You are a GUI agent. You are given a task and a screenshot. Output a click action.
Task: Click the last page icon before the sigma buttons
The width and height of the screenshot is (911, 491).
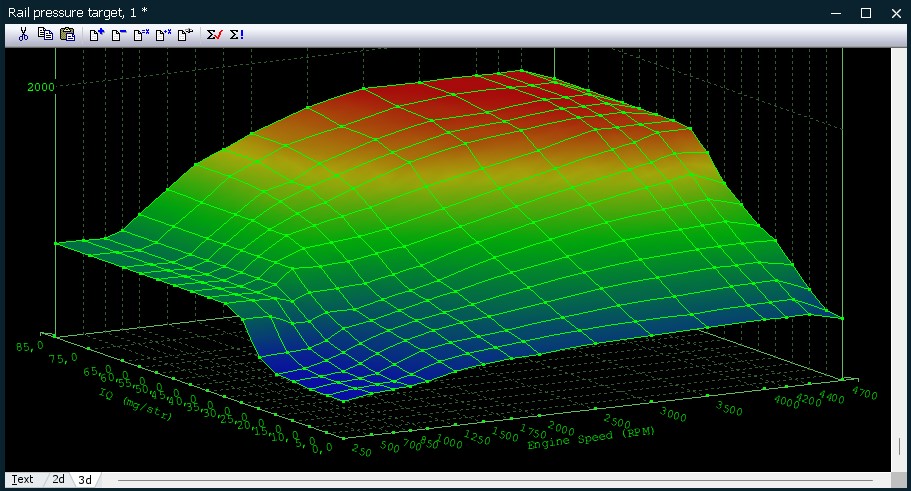tap(185, 34)
